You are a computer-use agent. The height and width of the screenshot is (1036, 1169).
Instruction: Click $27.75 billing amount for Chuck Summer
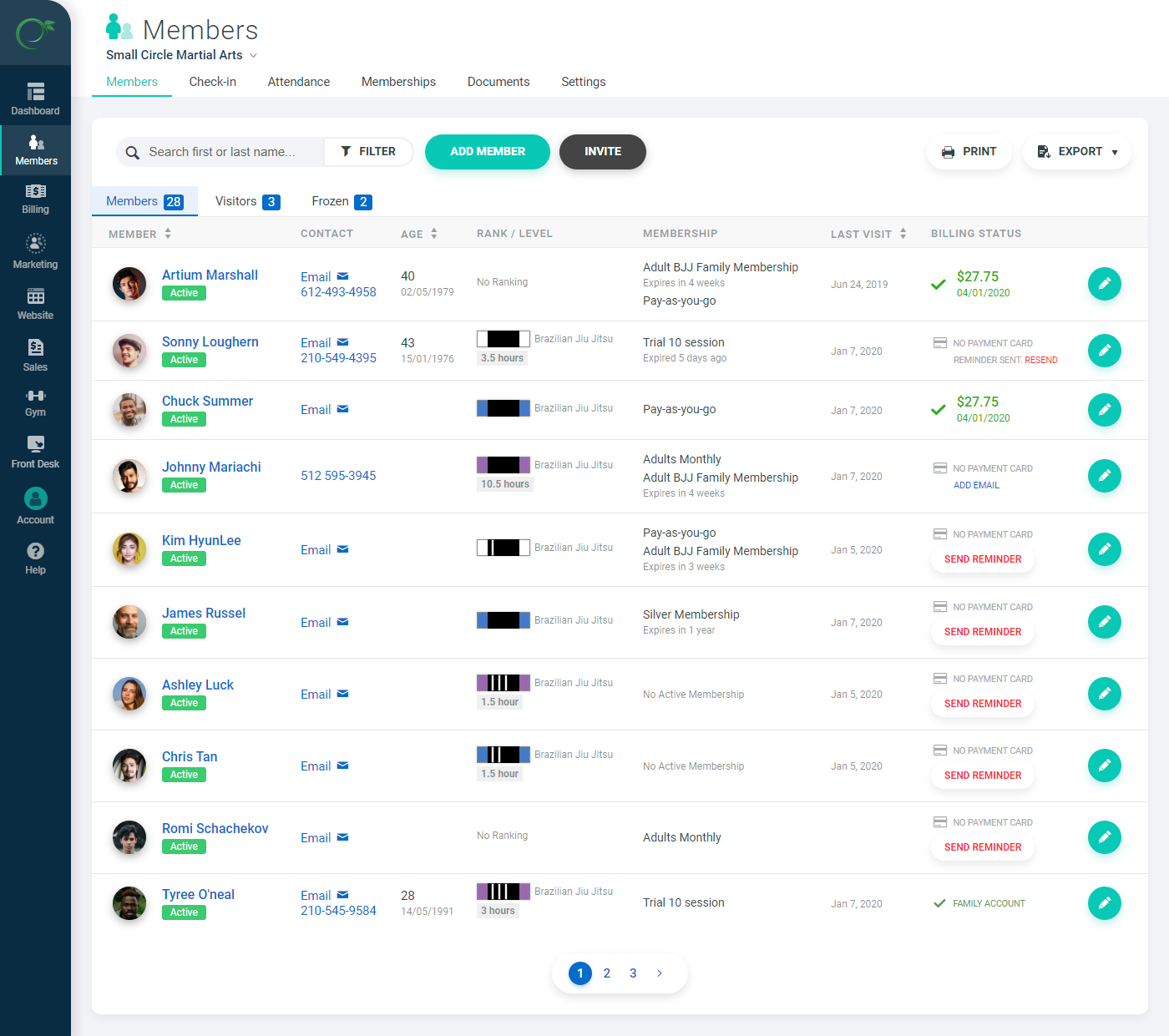tap(978, 402)
